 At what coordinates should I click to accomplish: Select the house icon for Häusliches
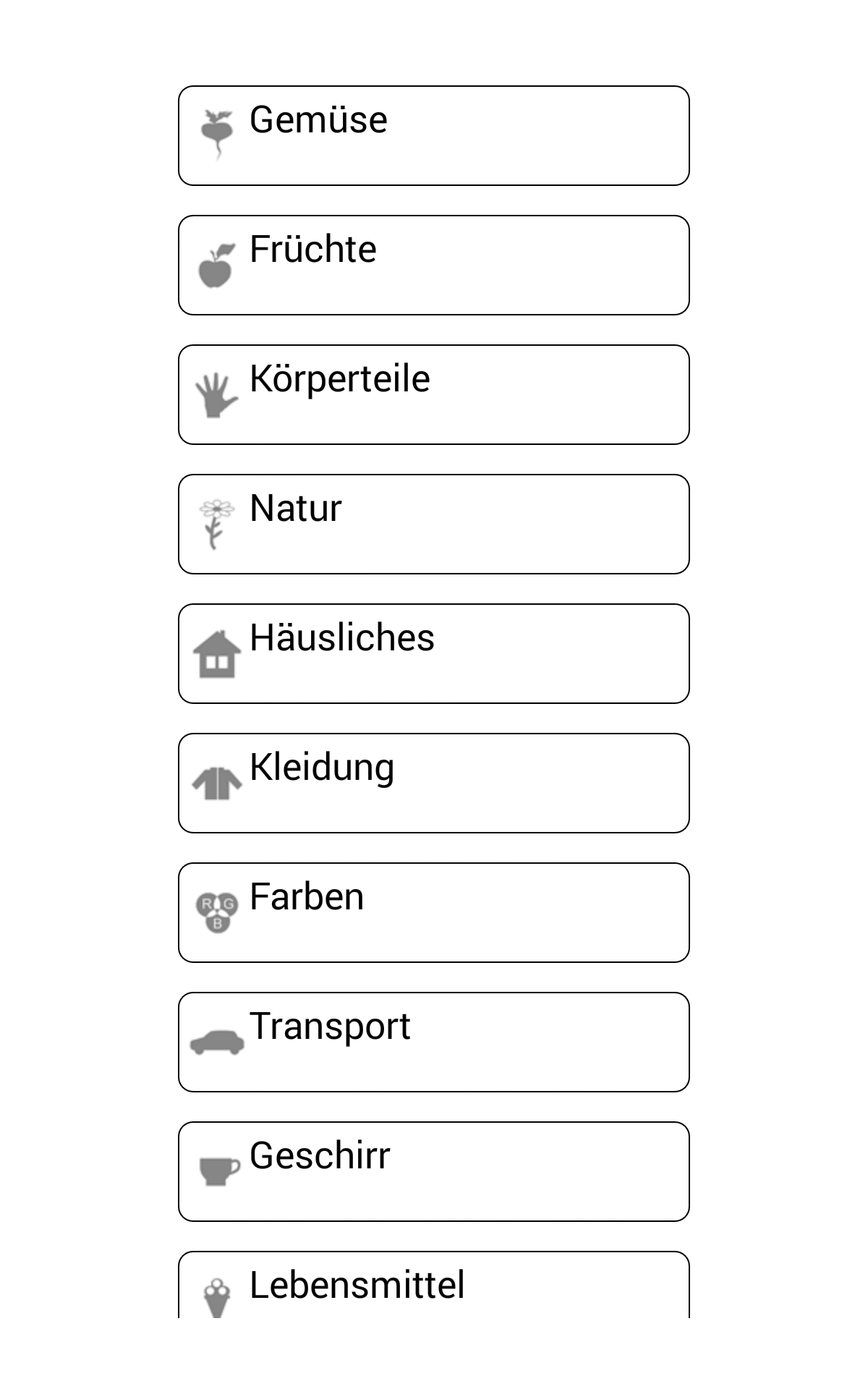coord(217,654)
